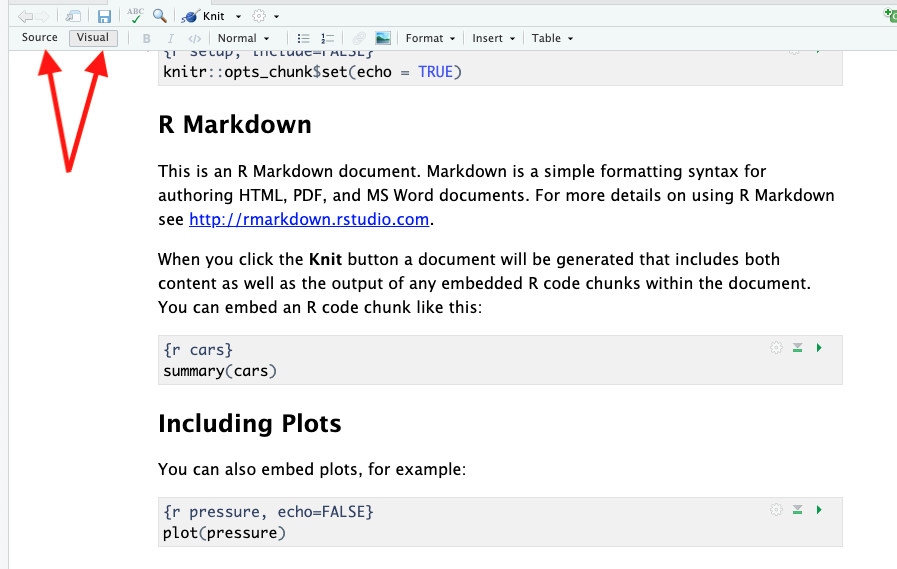
Task: Open find and replace magnifier
Action: [160, 15]
